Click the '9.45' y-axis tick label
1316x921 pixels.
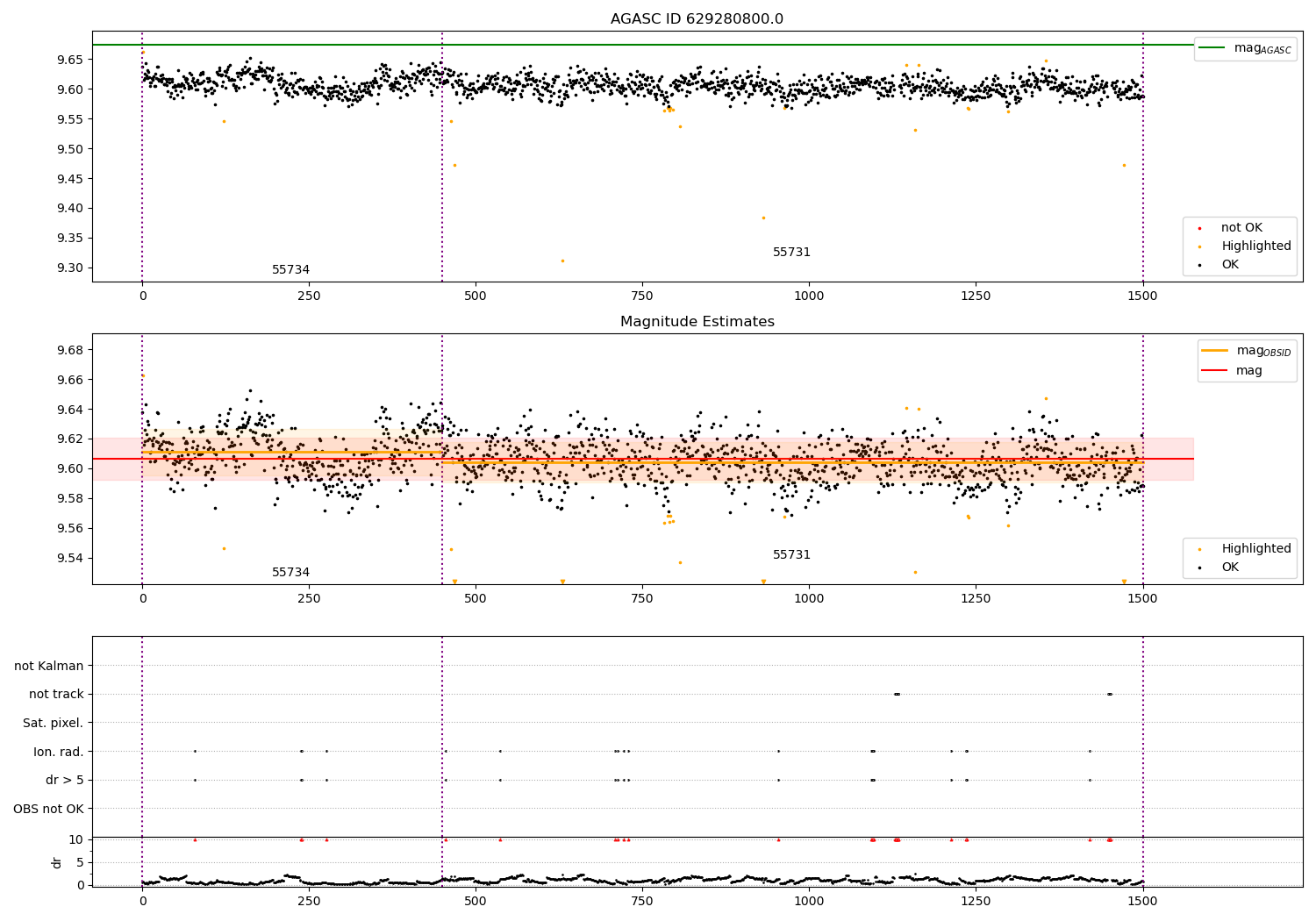(69, 179)
